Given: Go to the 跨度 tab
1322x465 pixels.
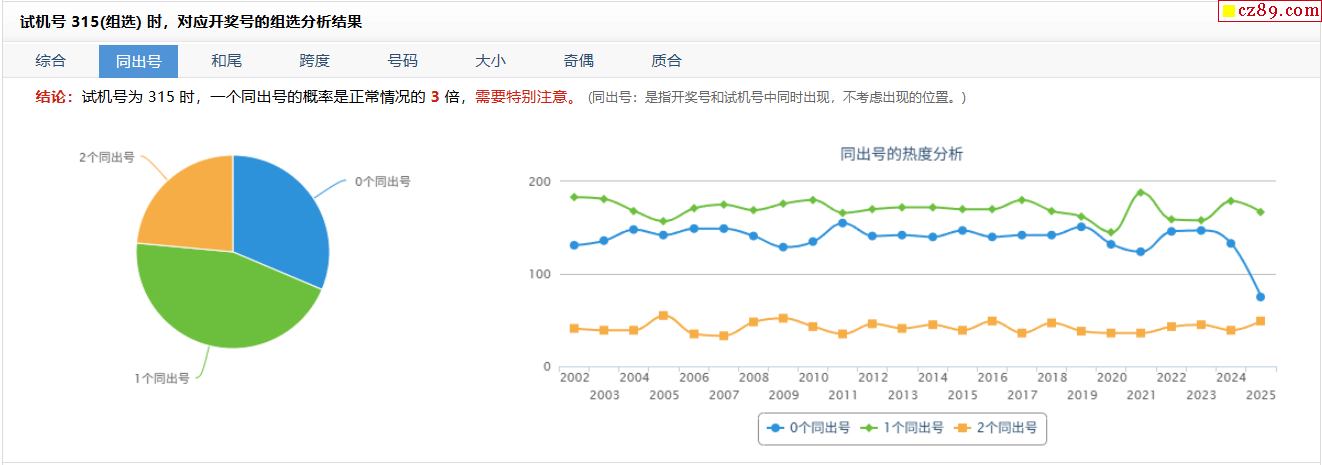Looking at the screenshot, I should (x=314, y=61).
